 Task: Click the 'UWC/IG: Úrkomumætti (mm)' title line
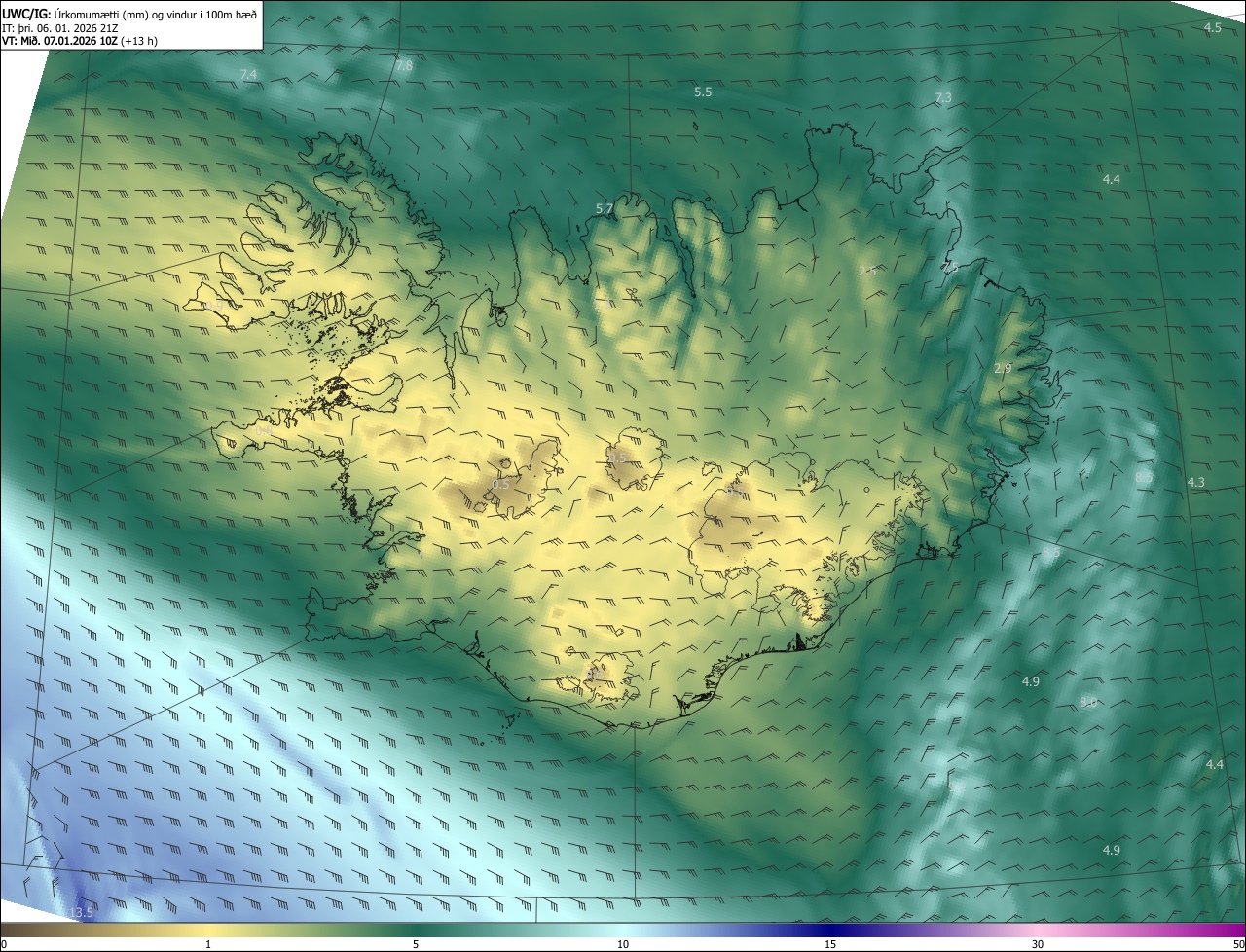pos(129,14)
